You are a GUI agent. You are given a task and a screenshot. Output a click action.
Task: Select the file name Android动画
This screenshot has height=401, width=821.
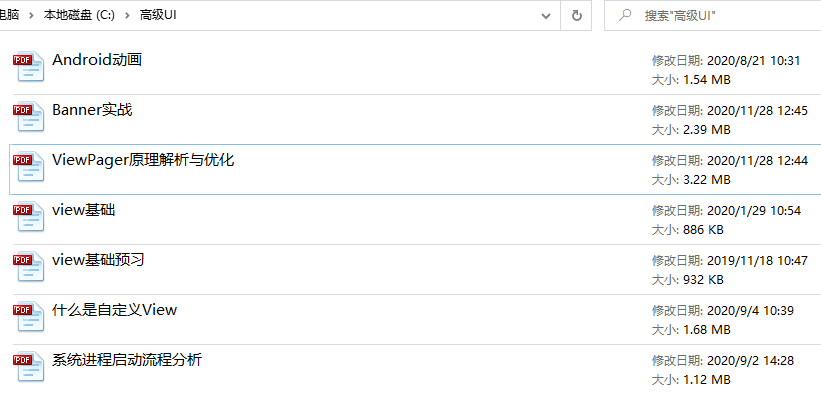point(97,60)
